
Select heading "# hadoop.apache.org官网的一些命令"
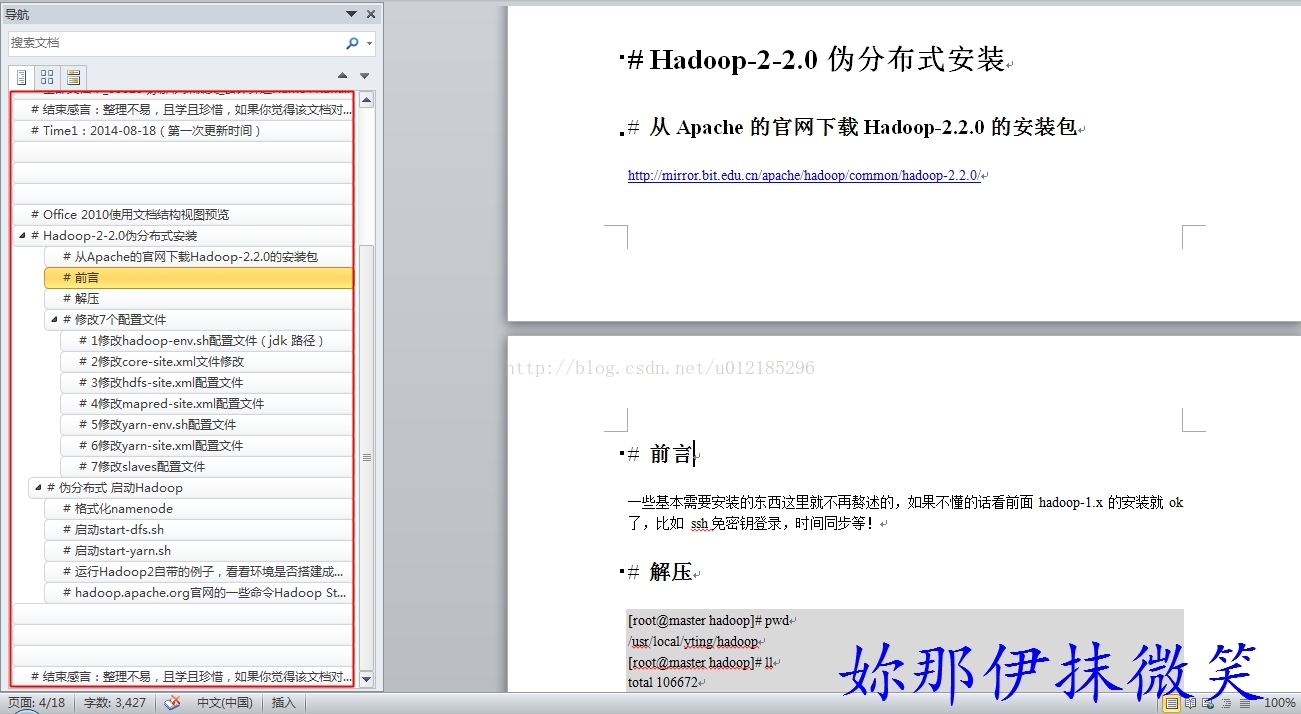point(199,593)
